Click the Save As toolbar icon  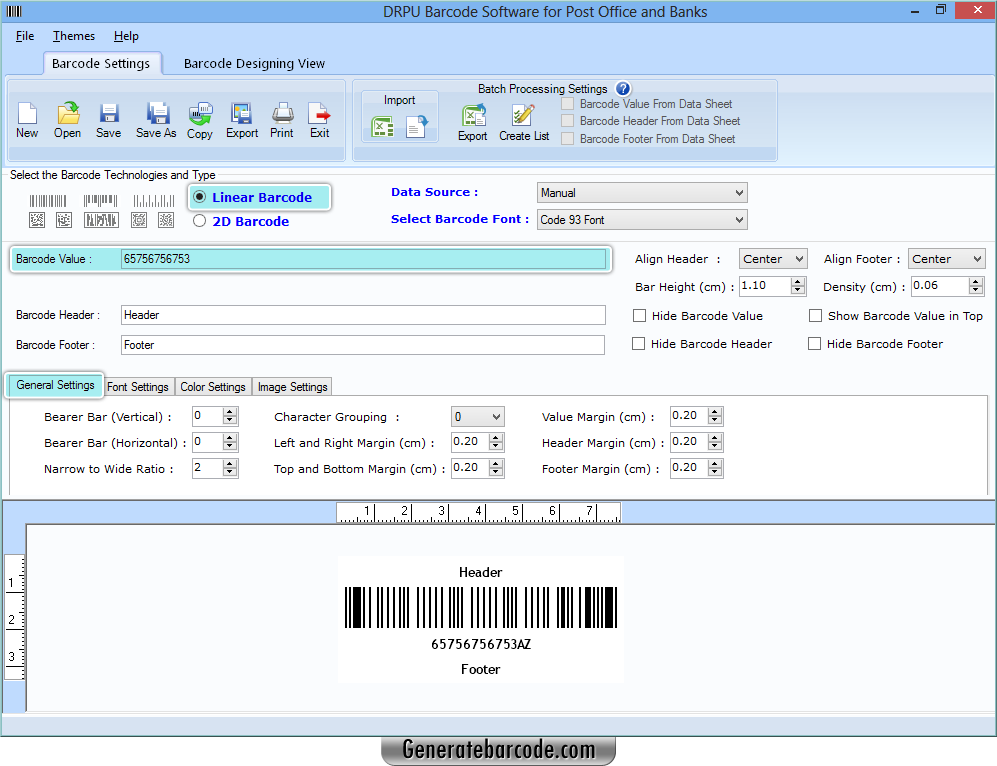[x=157, y=113]
